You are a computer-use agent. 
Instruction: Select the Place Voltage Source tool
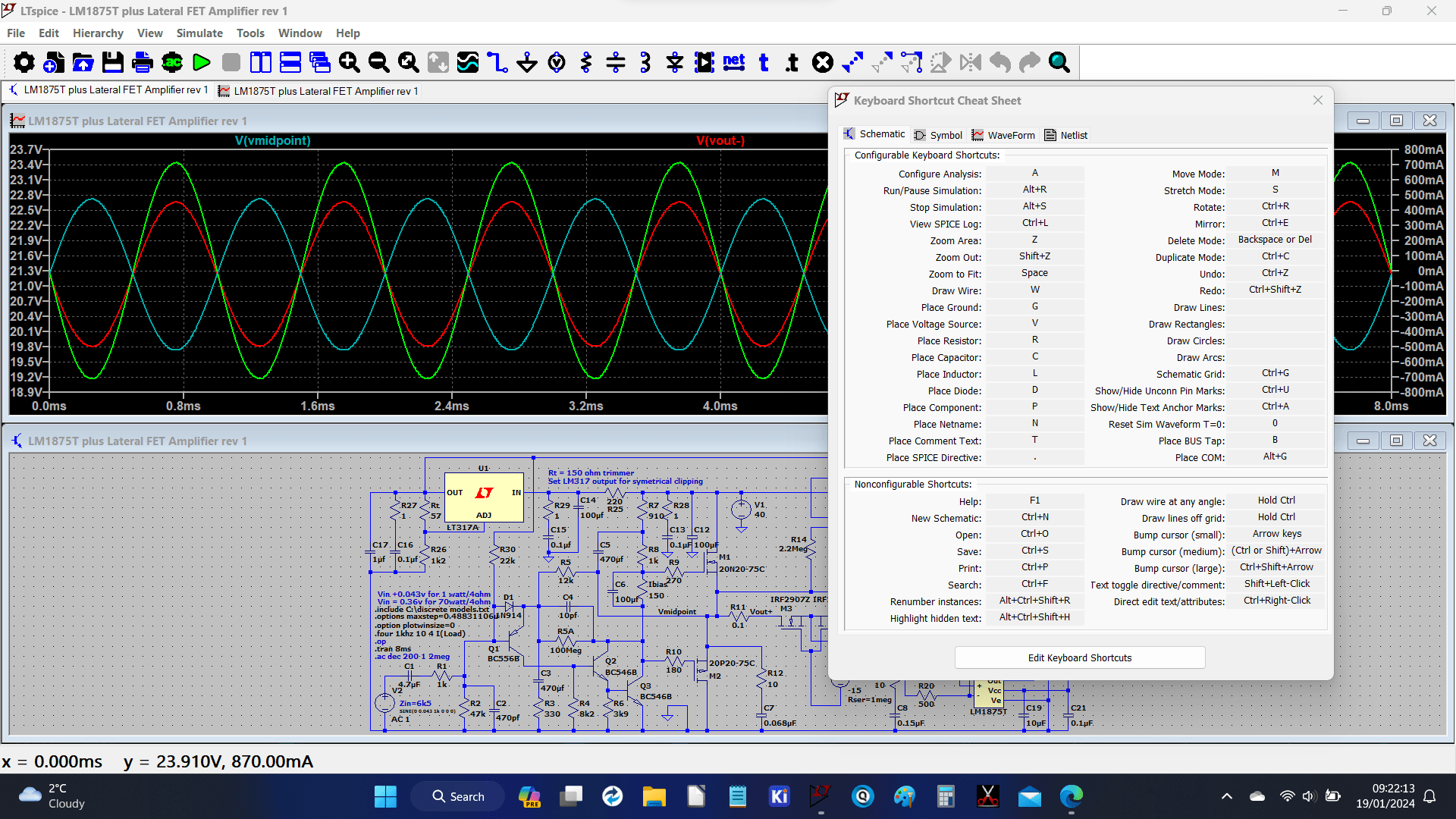pos(557,62)
